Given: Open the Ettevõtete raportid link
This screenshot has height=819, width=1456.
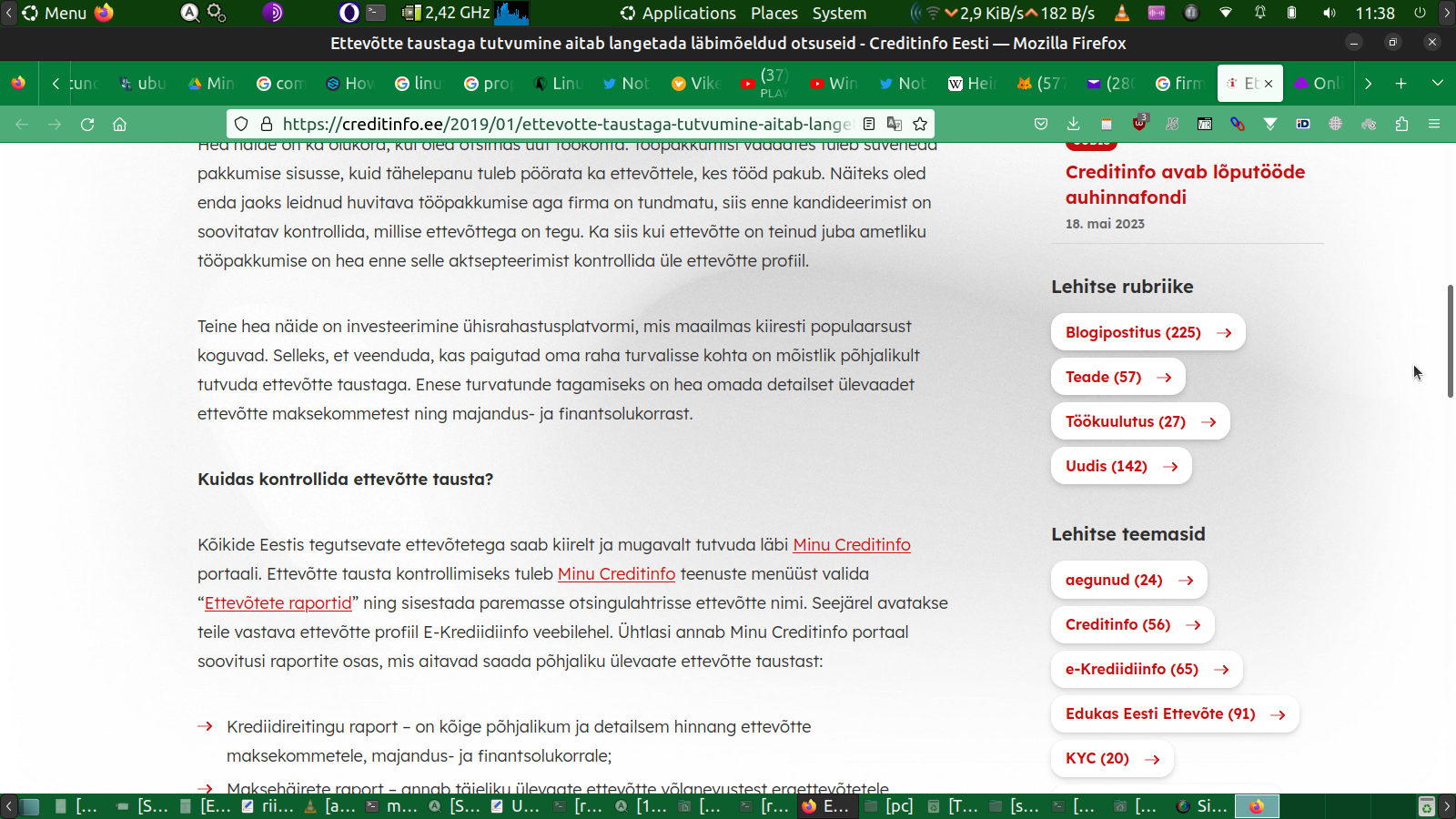Looking at the screenshot, I should click(278, 602).
